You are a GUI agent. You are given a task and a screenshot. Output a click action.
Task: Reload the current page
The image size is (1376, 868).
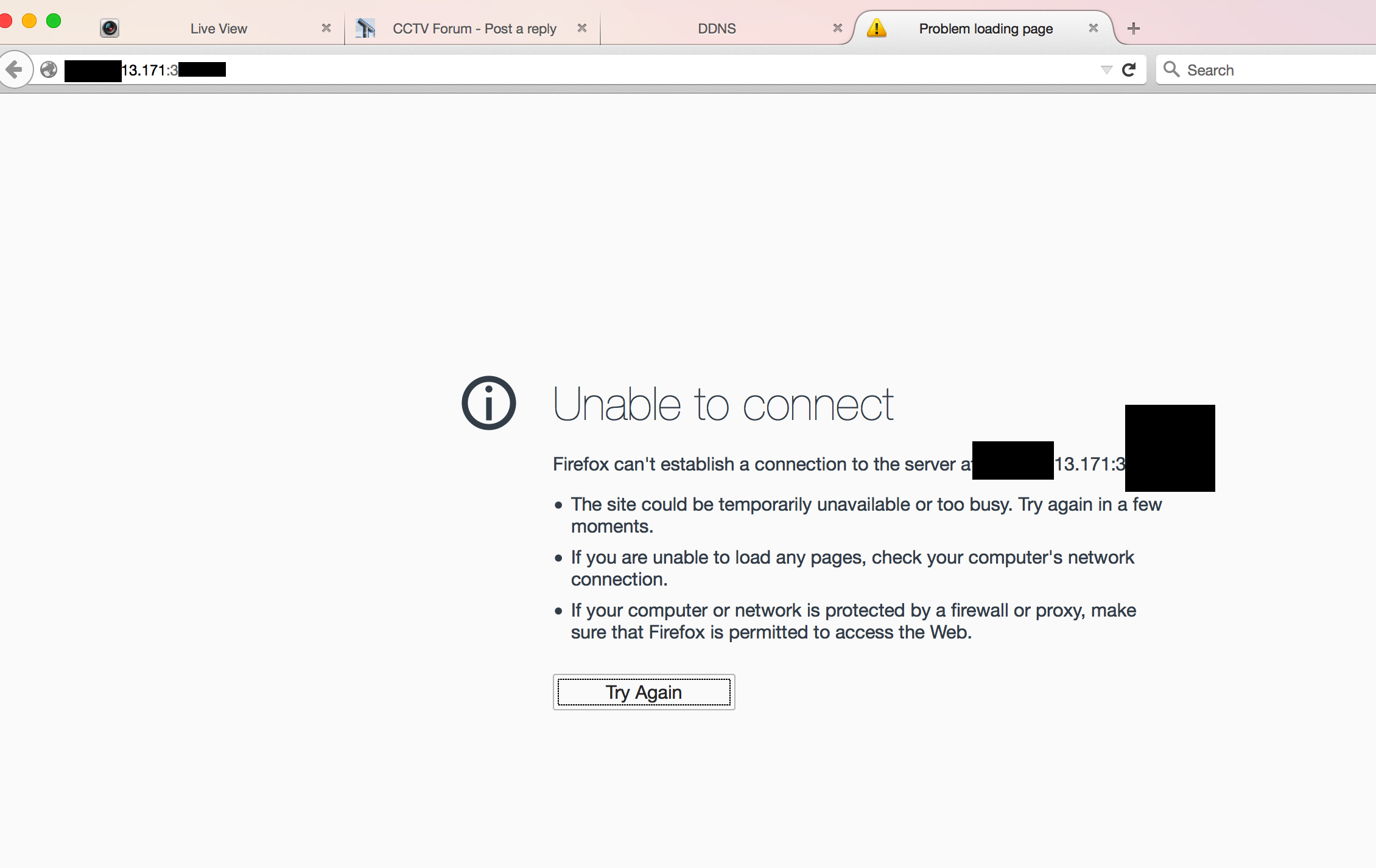coord(1129,70)
